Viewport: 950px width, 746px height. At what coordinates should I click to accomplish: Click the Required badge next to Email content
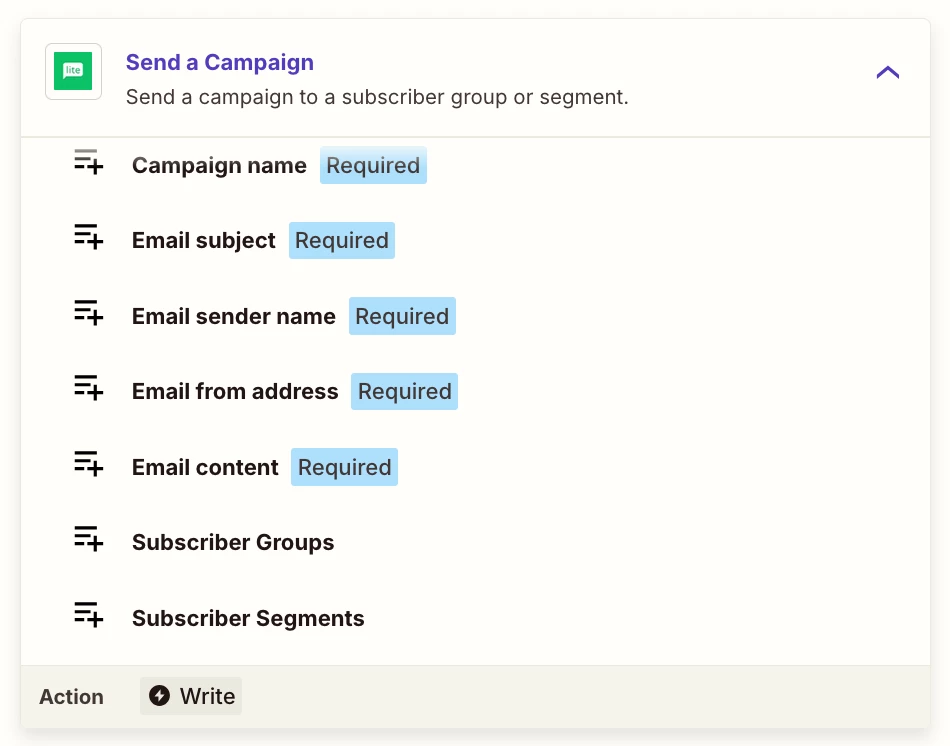coord(344,468)
